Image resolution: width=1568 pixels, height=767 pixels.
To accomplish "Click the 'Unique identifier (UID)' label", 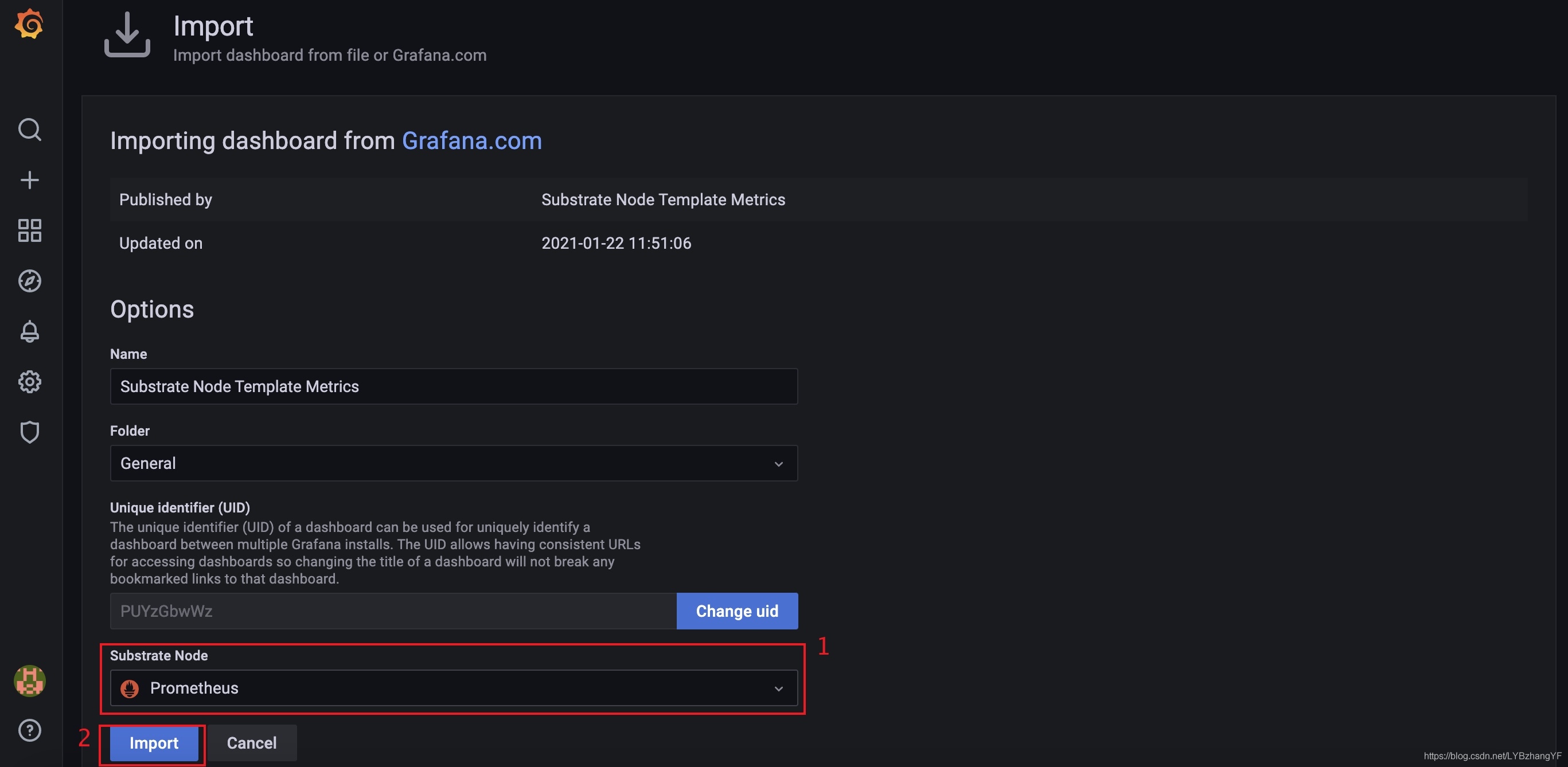I will coord(180,507).
